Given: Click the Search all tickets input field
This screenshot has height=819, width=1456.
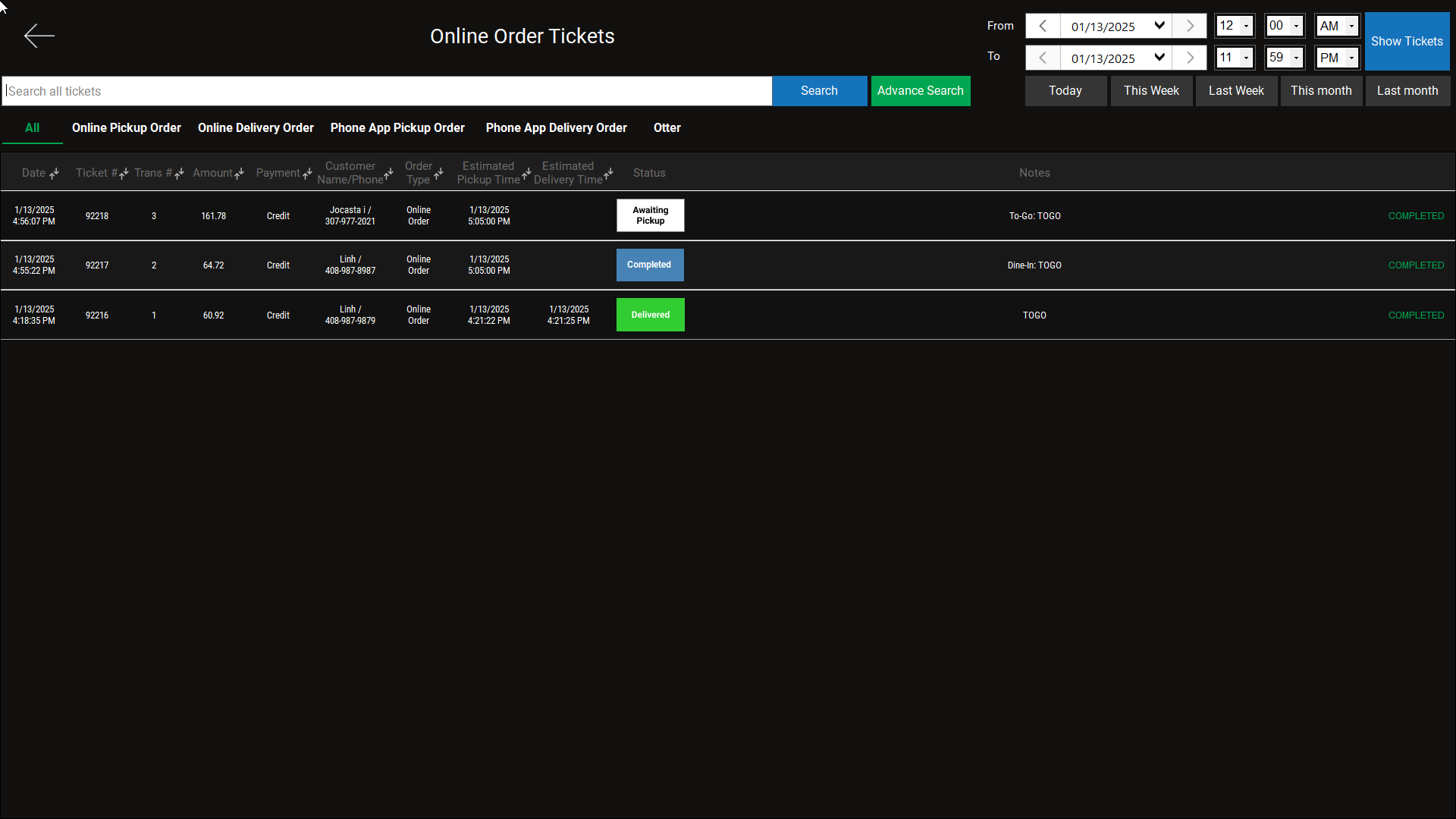Looking at the screenshot, I should click(x=387, y=90).
